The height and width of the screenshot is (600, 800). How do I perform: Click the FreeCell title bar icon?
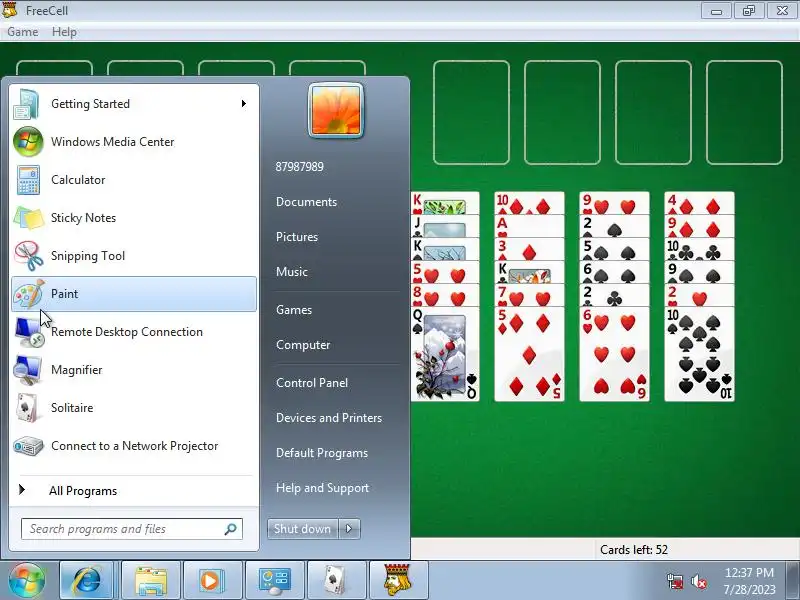coord(10,10)
